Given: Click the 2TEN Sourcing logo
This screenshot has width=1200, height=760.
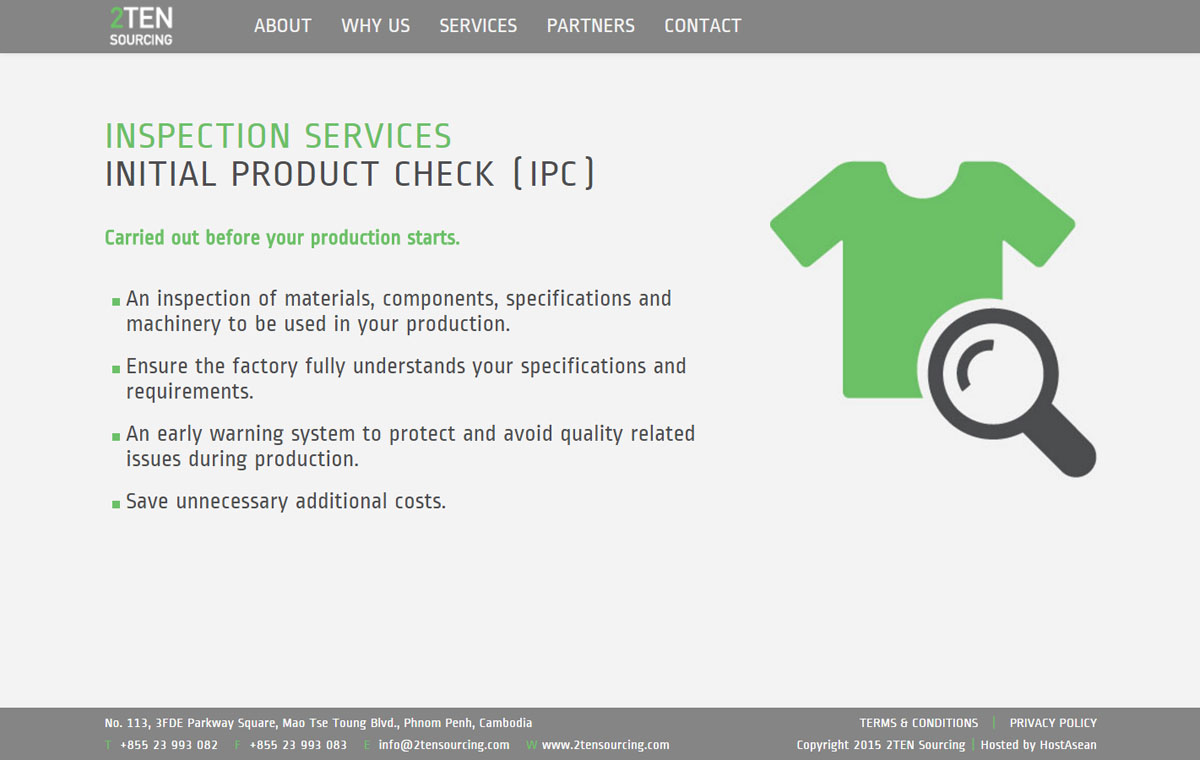Looking at the screenshot, I should [141, 26].
